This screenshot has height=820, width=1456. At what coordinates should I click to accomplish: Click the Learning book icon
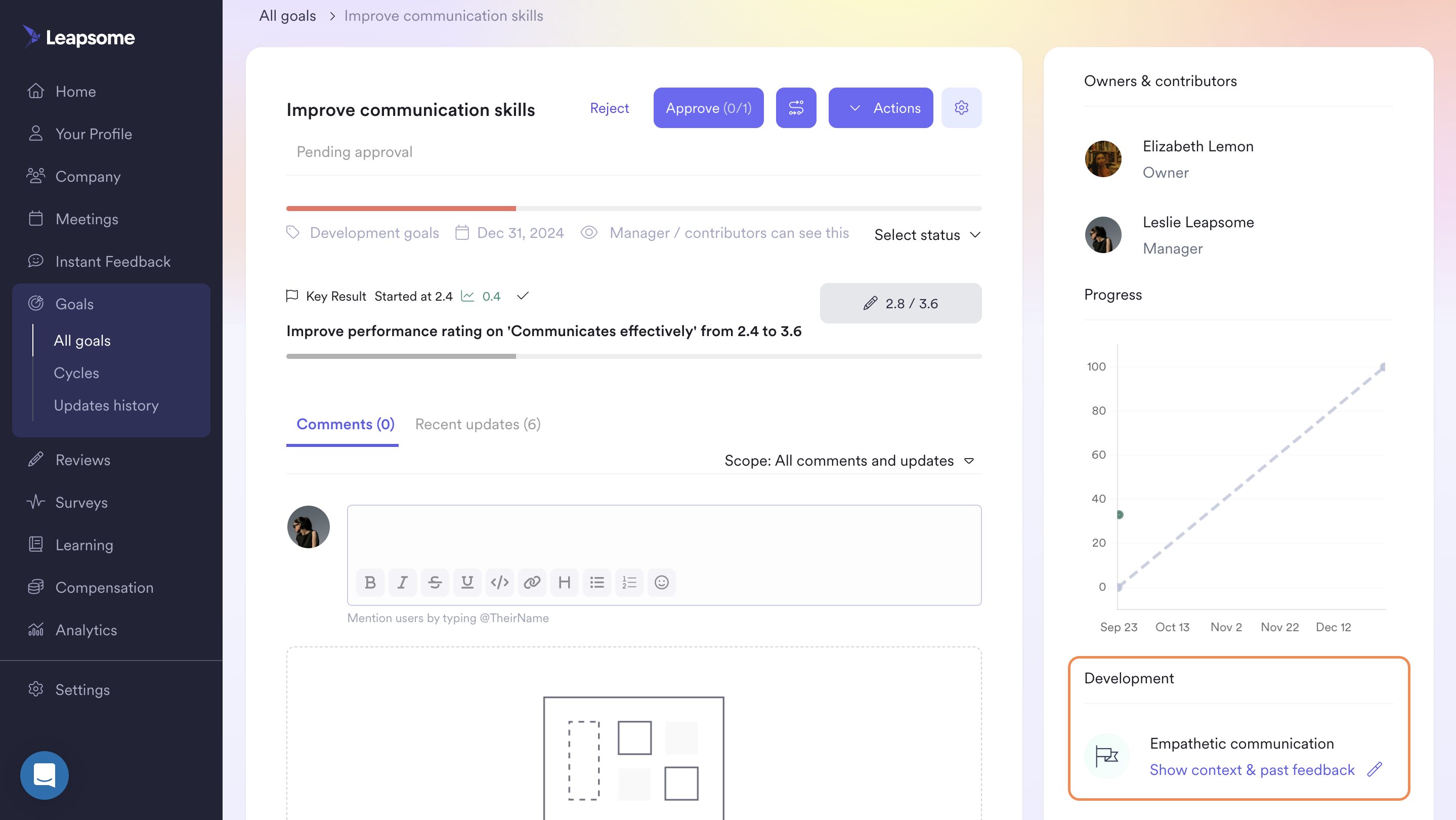pos(35,544)
